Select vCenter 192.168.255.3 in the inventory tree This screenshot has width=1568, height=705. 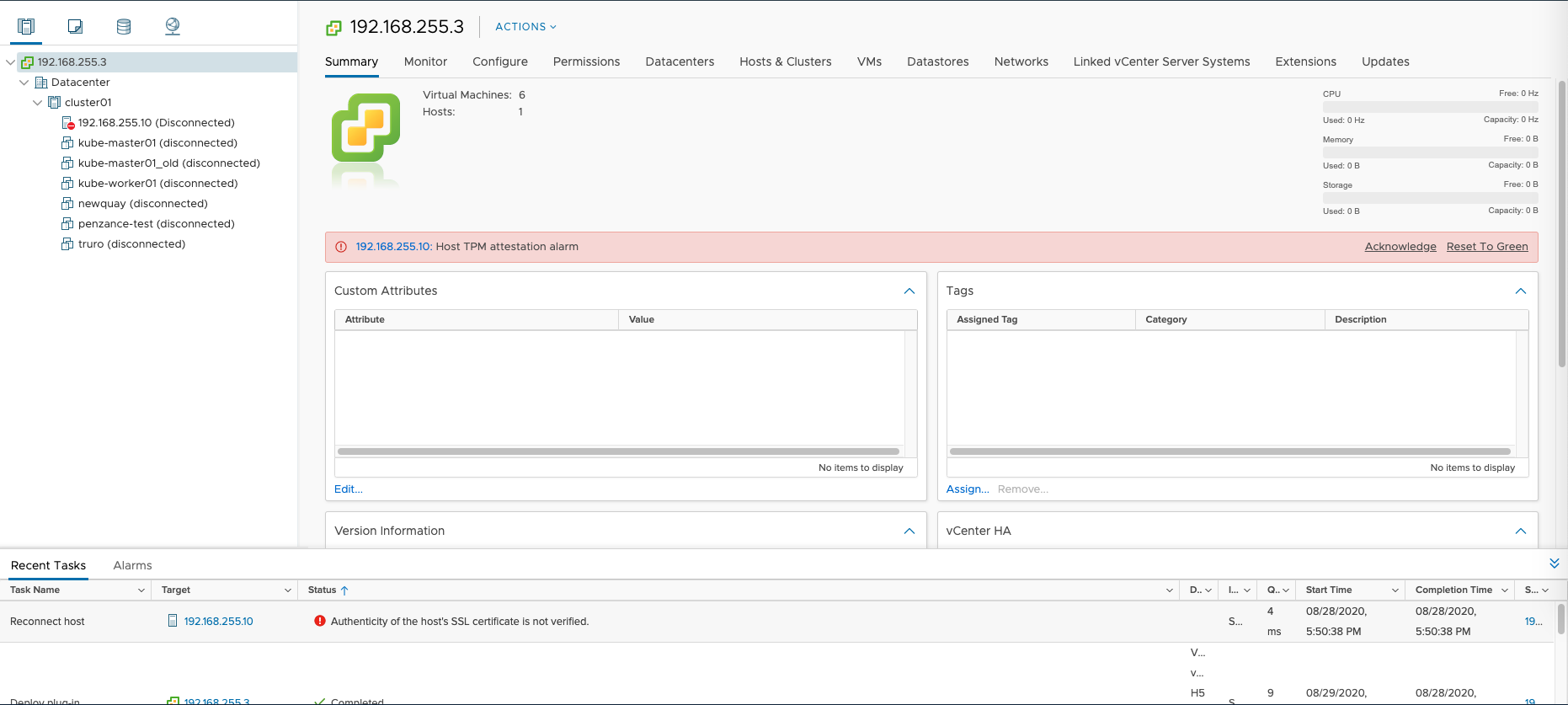72,61
